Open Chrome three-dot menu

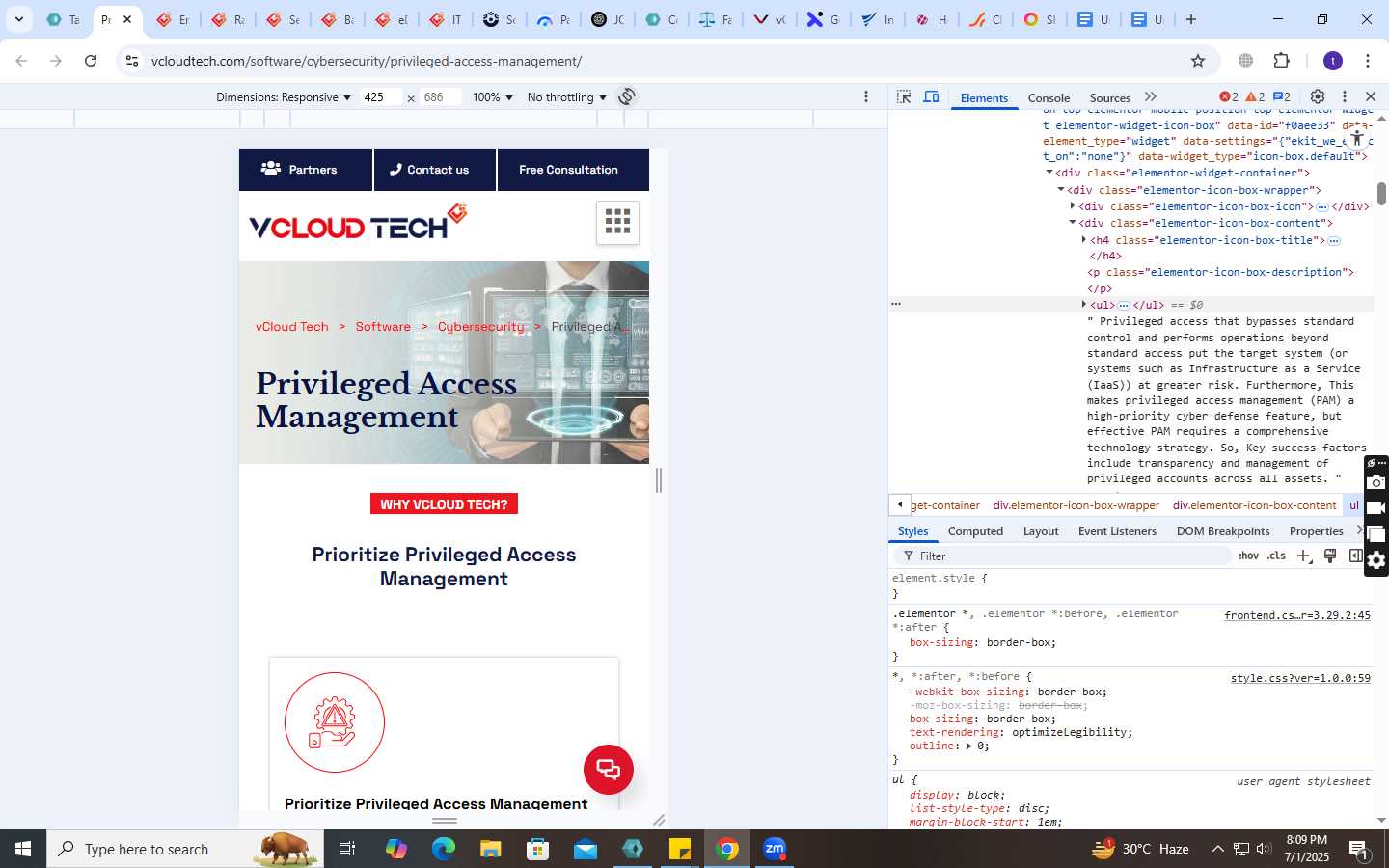click(1368, 61)
